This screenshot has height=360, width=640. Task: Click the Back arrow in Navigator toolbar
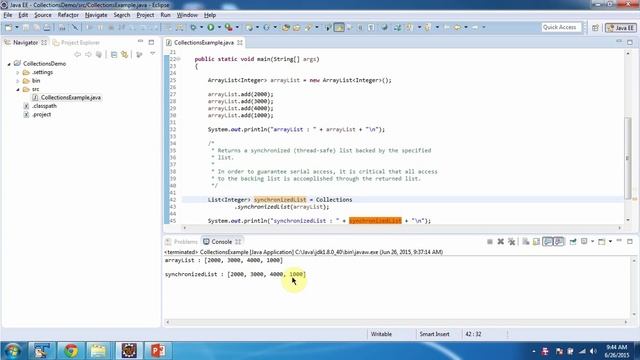click(x=78, y=54)
